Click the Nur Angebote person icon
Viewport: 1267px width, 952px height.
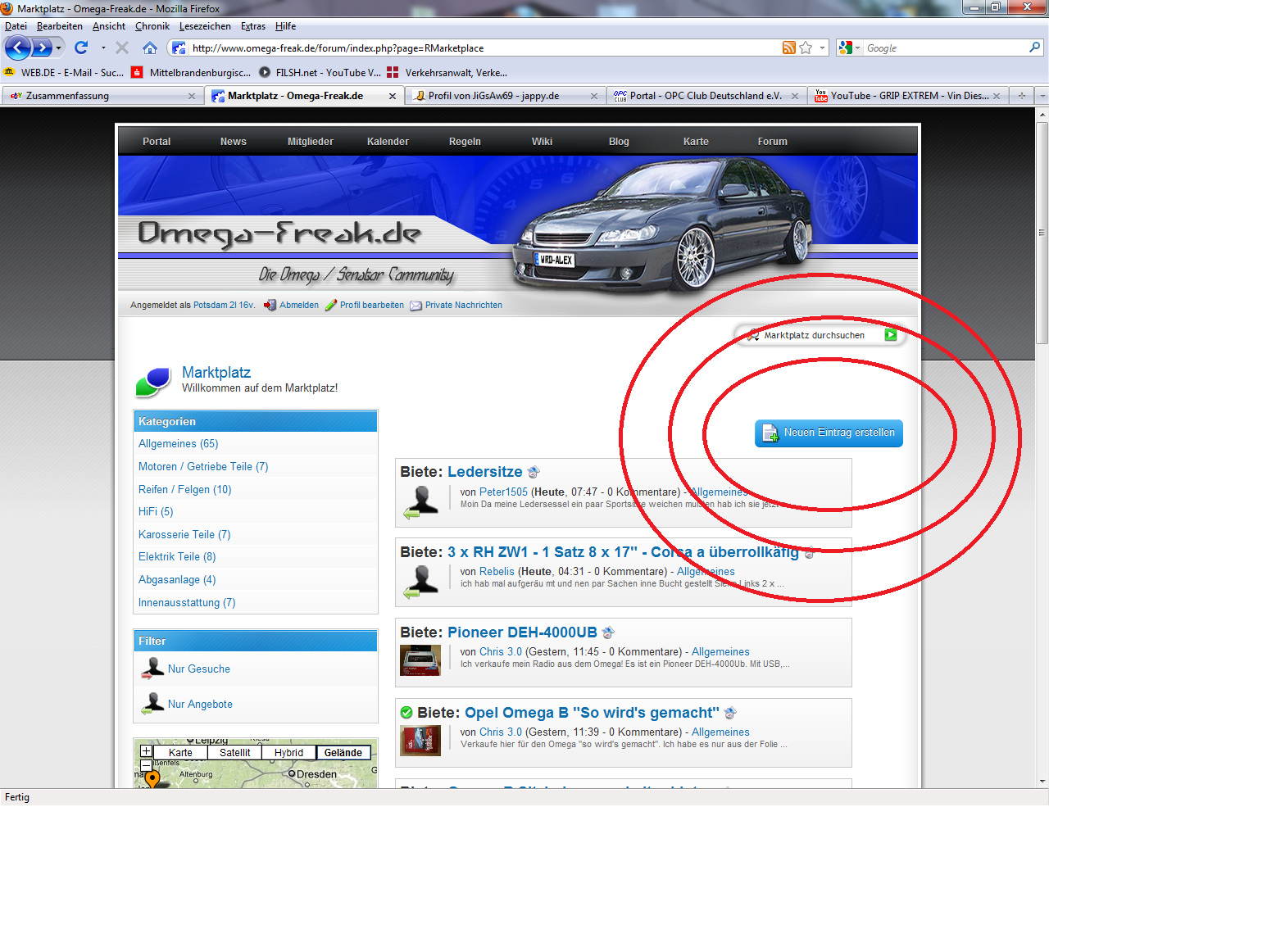pos(152,704)
